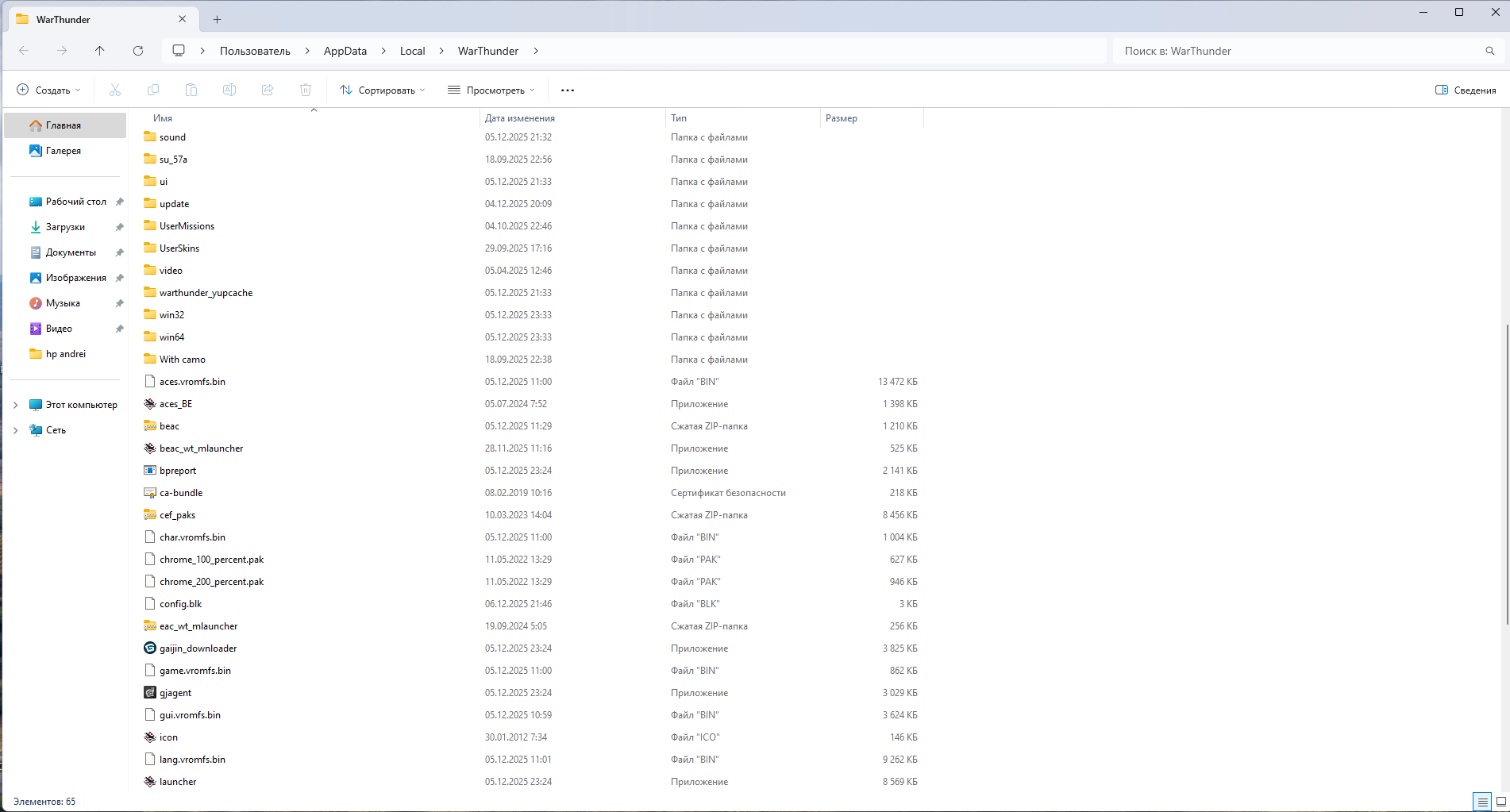Click the Refresh button in navigation bar
Screen dimensions: 1510x812
[138, 51]
